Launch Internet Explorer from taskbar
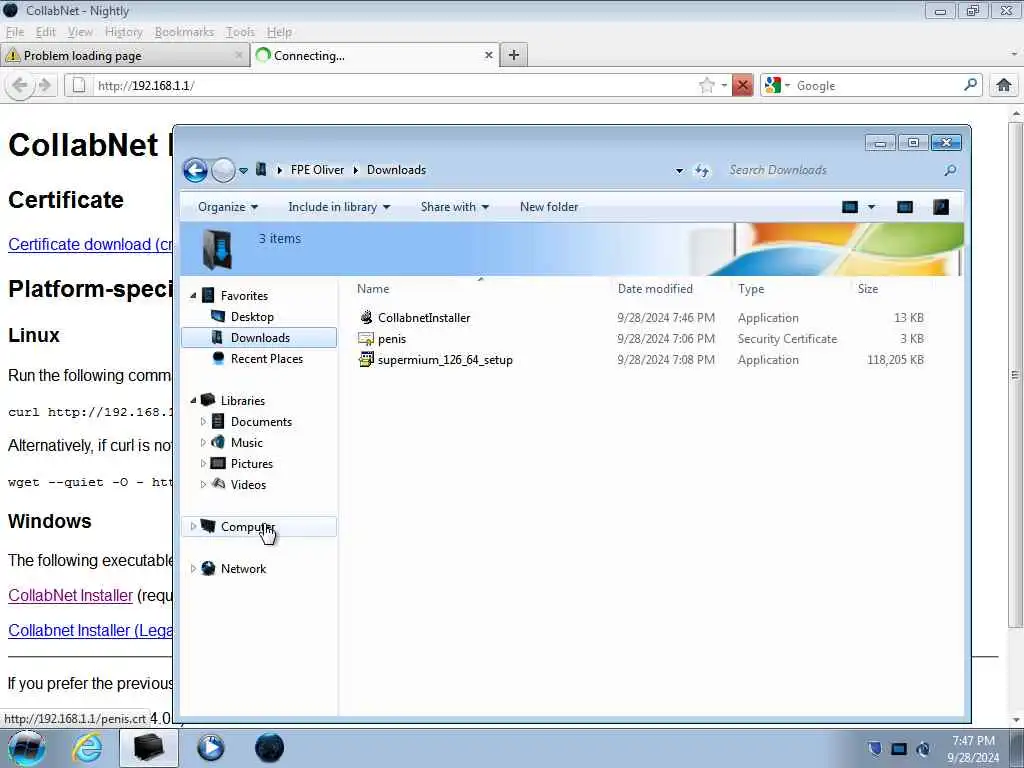The image size is (1024, 768). tap(87, 748)
